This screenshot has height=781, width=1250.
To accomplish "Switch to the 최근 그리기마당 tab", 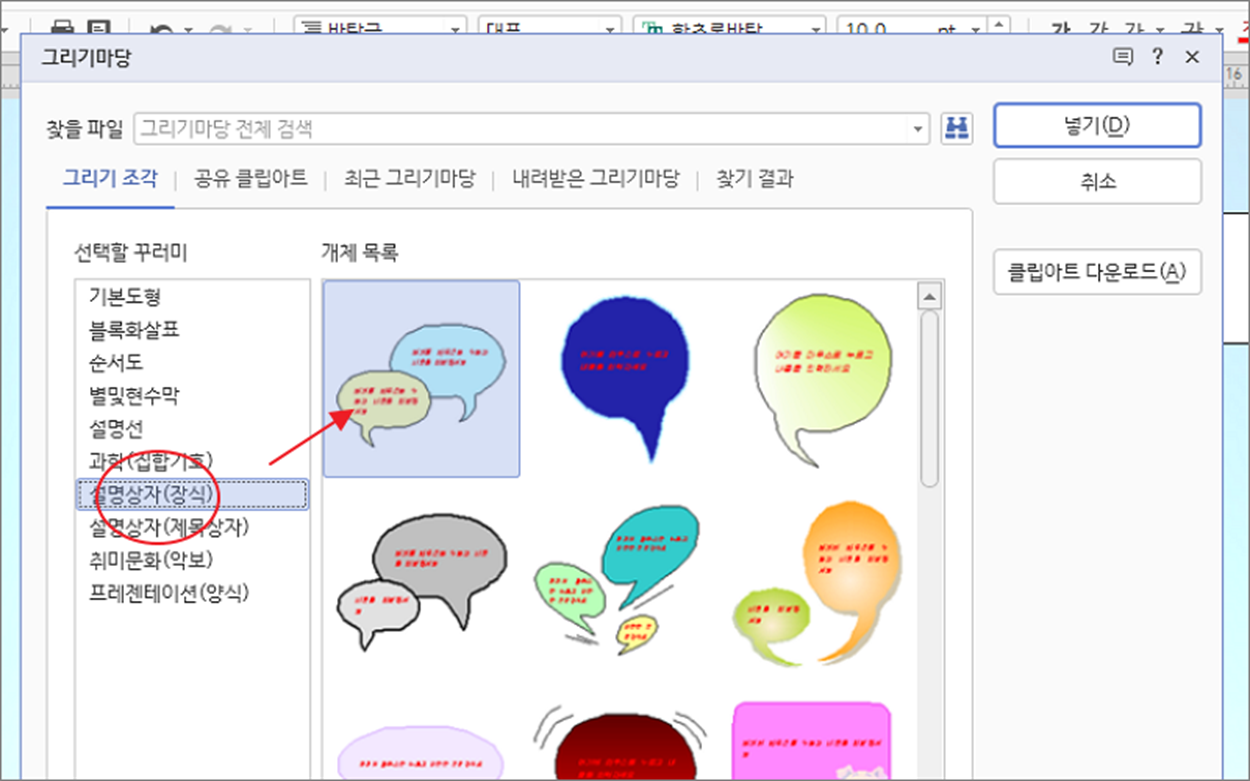I will [409, 180].
